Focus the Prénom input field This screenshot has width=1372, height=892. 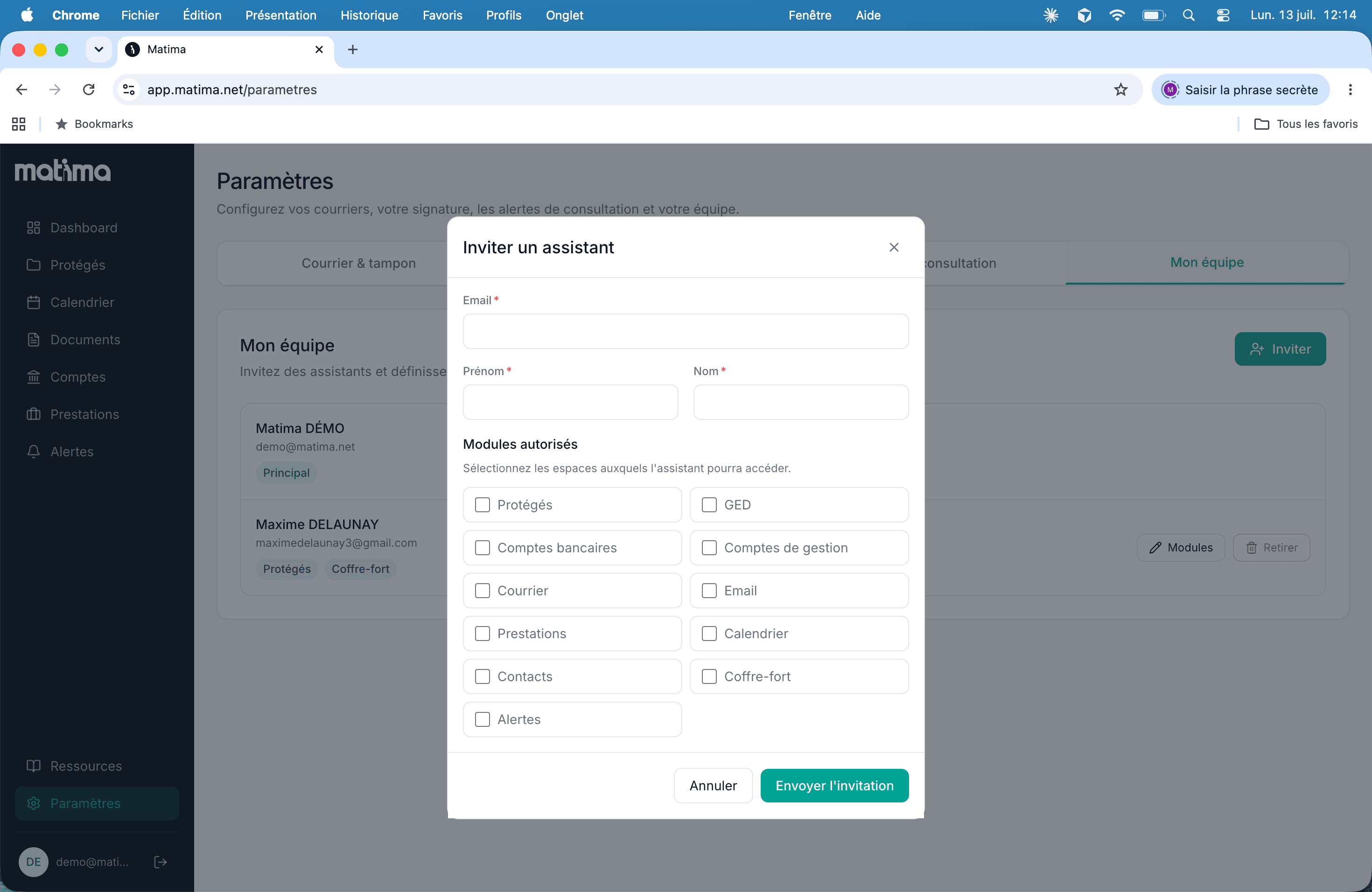[570, 402]
